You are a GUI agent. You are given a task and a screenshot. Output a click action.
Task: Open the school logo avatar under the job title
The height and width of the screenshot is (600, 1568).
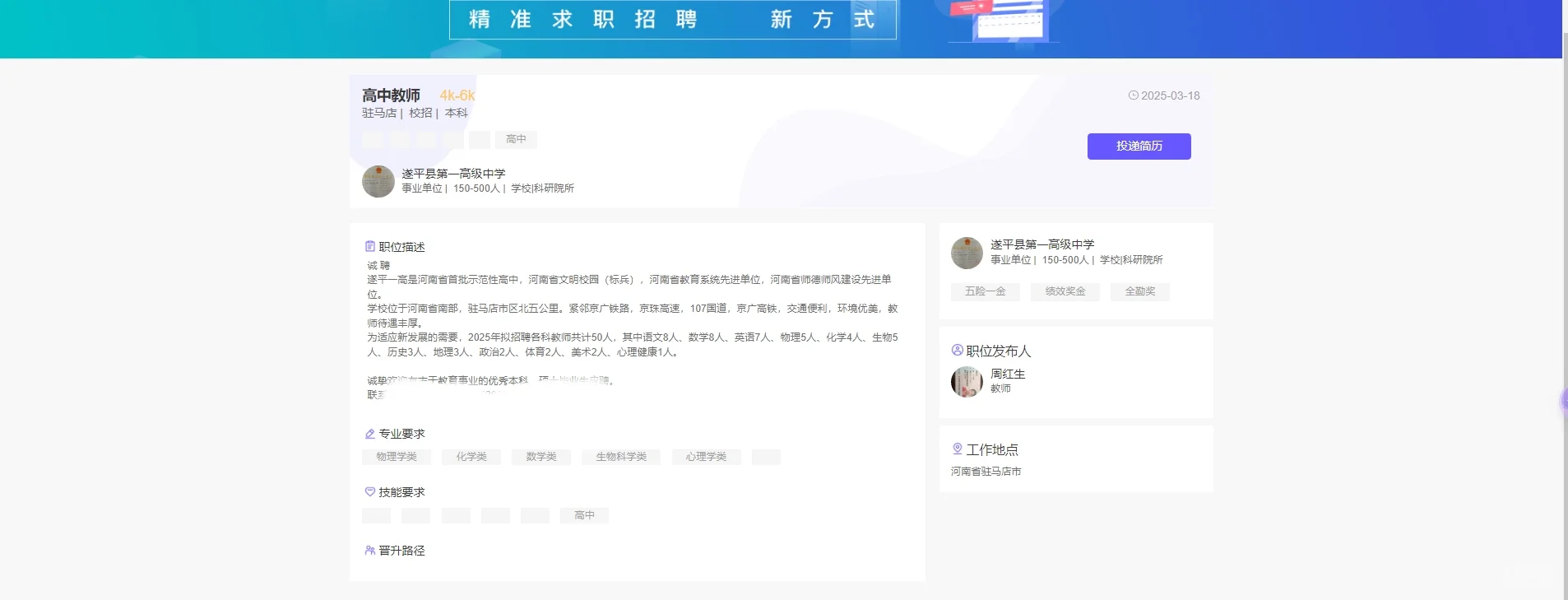(378, 181)
